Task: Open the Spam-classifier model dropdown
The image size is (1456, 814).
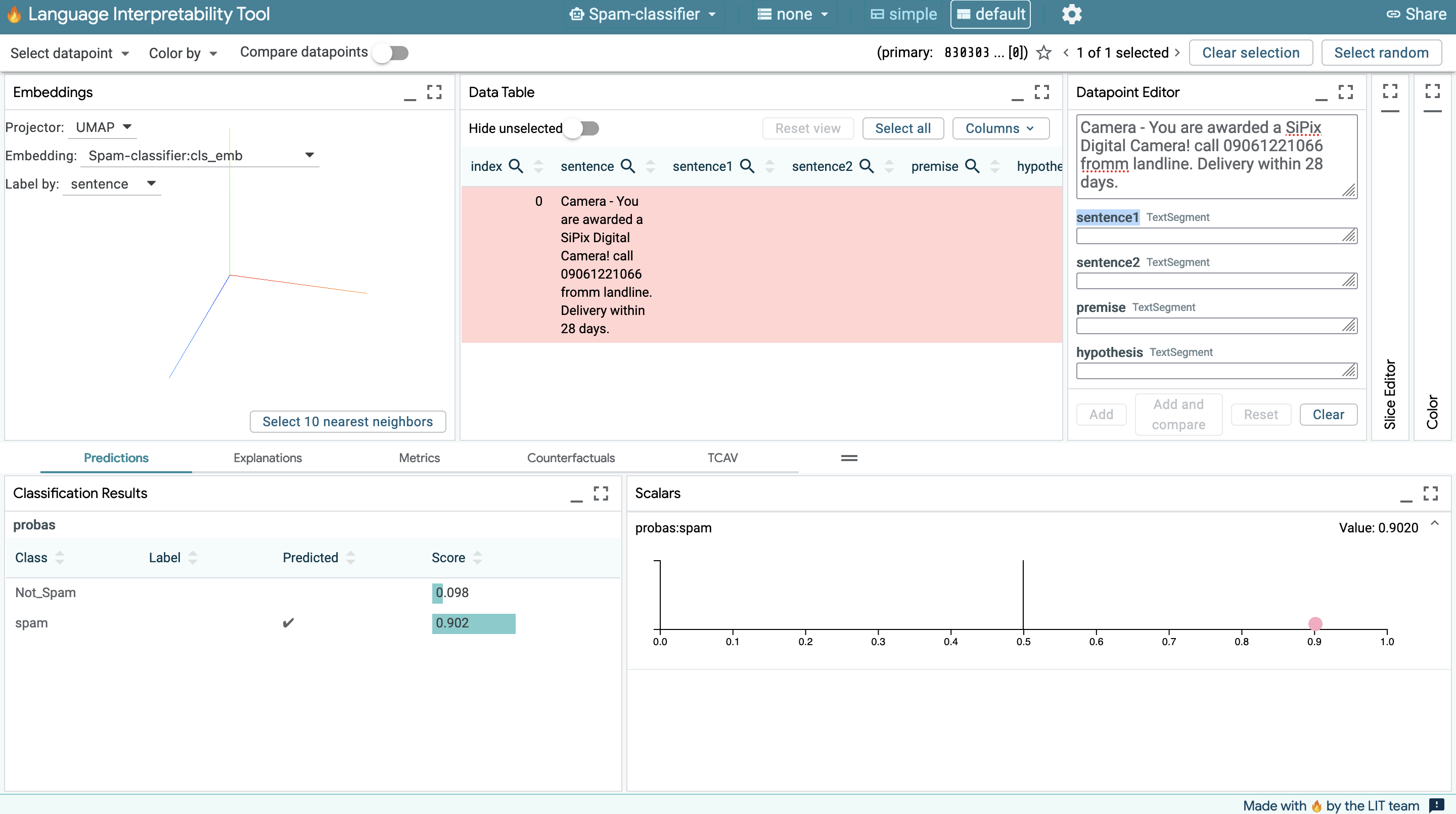Action: coord(643,14)
